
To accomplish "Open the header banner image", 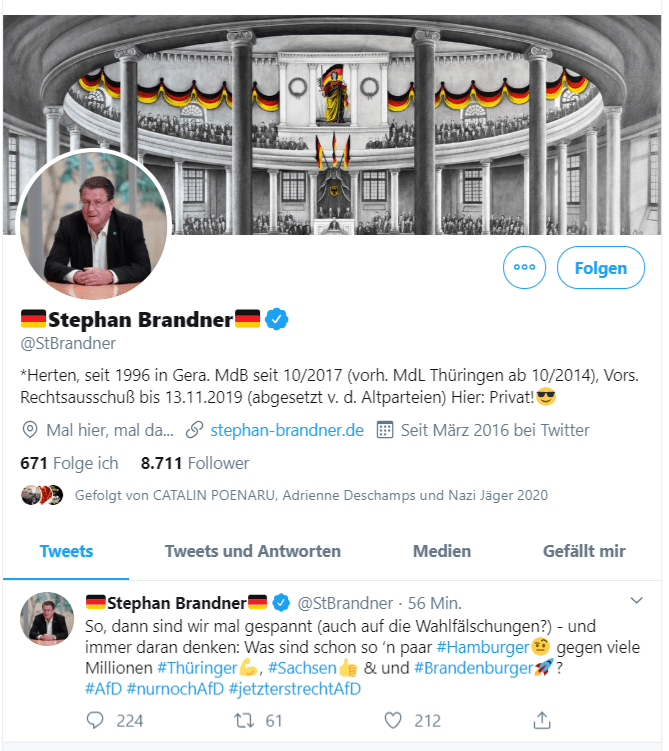I will (x=332, y=125).
